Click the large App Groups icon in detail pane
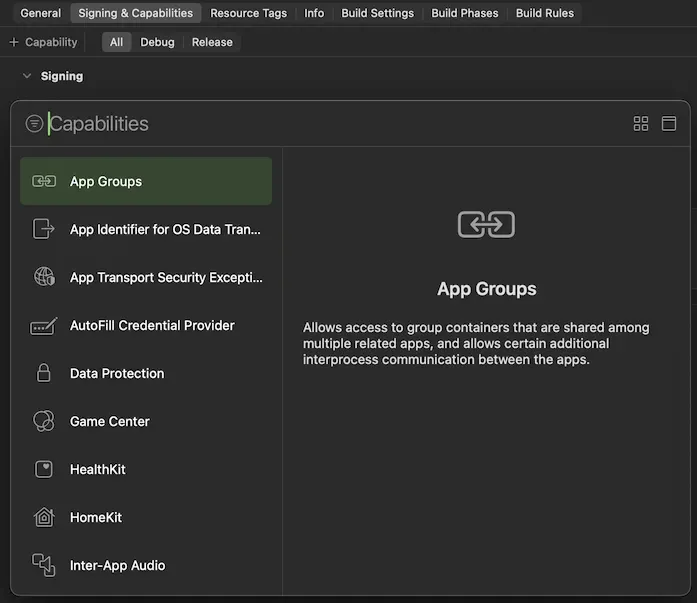697x603 pixels. pyautogui.click(x=486, y=224)
